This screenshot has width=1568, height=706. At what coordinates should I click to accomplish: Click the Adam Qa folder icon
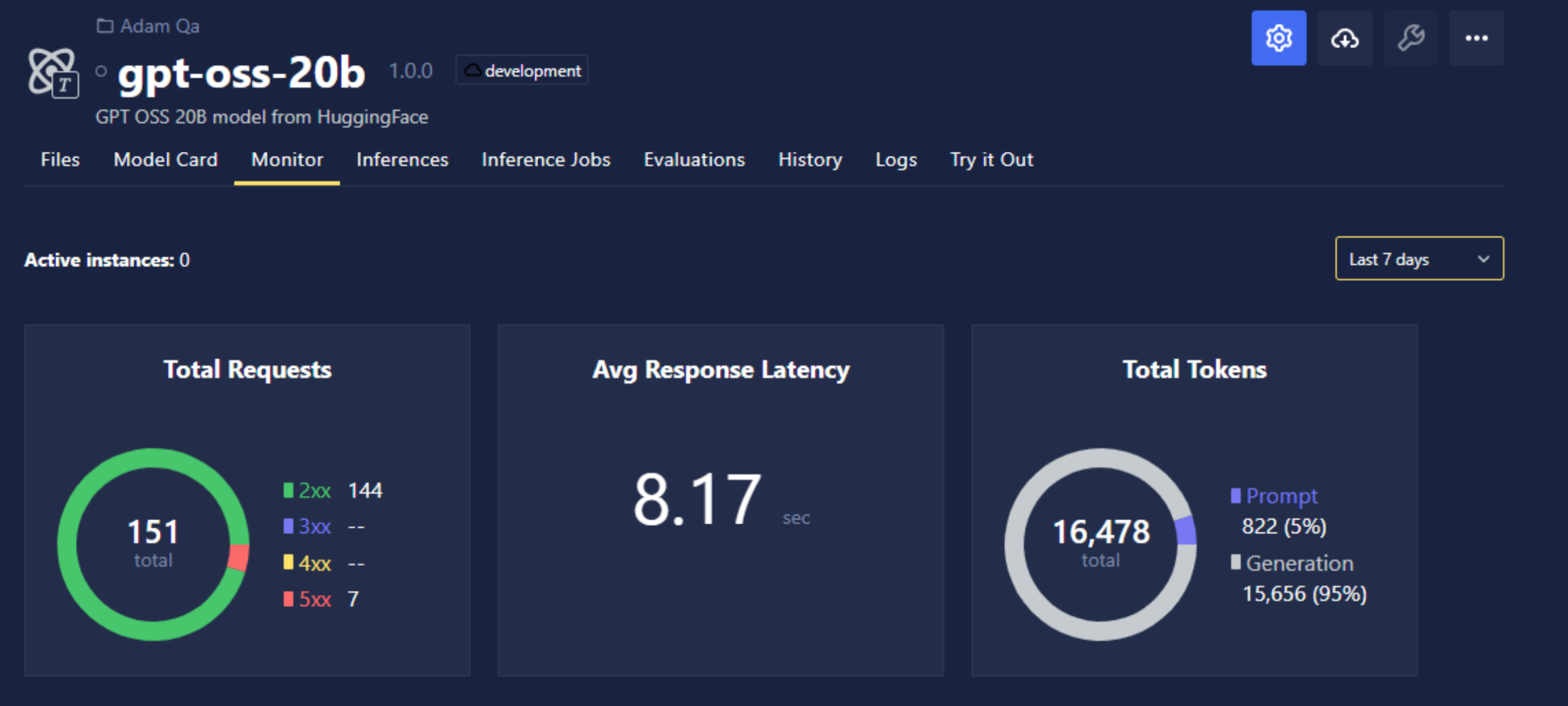tap(105, 26)
